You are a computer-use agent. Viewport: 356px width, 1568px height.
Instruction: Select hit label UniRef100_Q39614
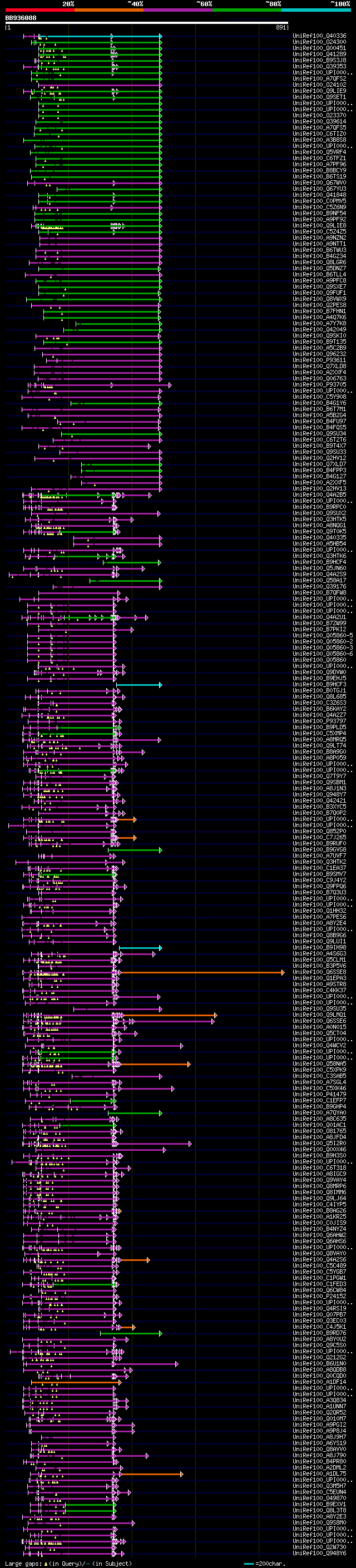tap(319, 121)
